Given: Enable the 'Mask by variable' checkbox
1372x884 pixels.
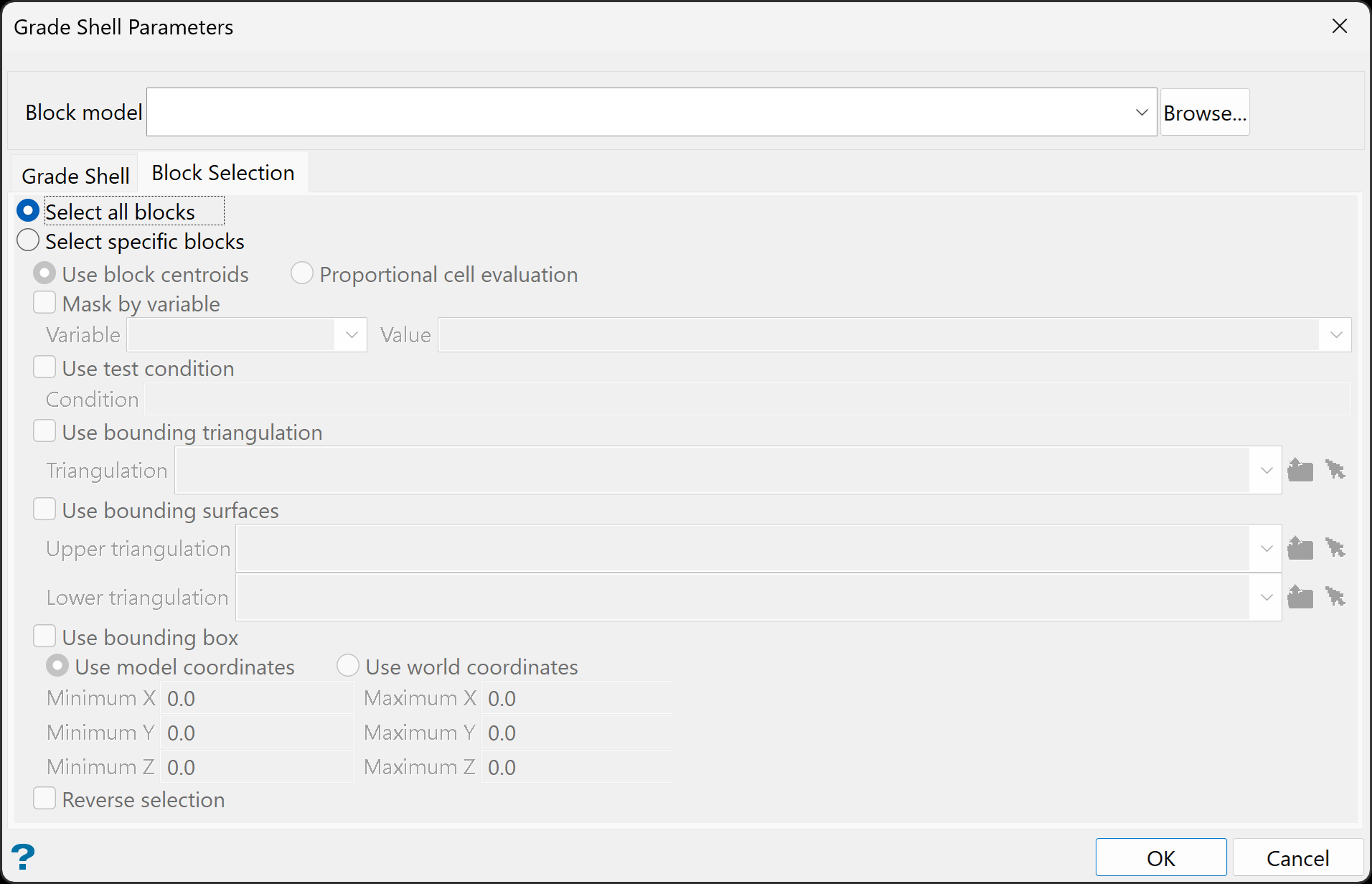Looking at the screenshot, I should 44,304.
